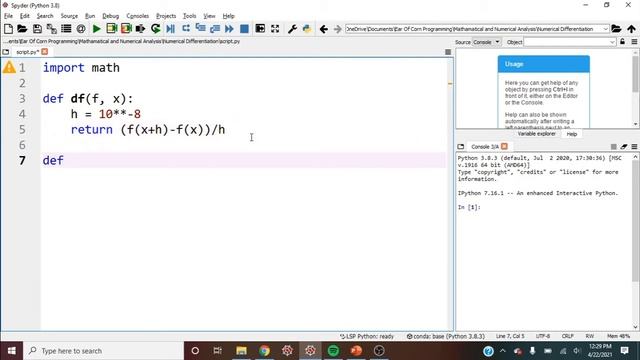Open Chrome from the taskbar

[x=264, y=351]
